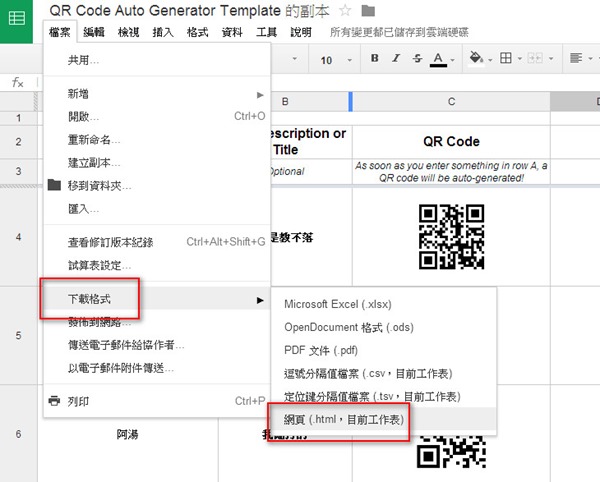The height and width of the screenshot is (482, 600).
Task: Star this spreadsheet document
Action: 345,11
